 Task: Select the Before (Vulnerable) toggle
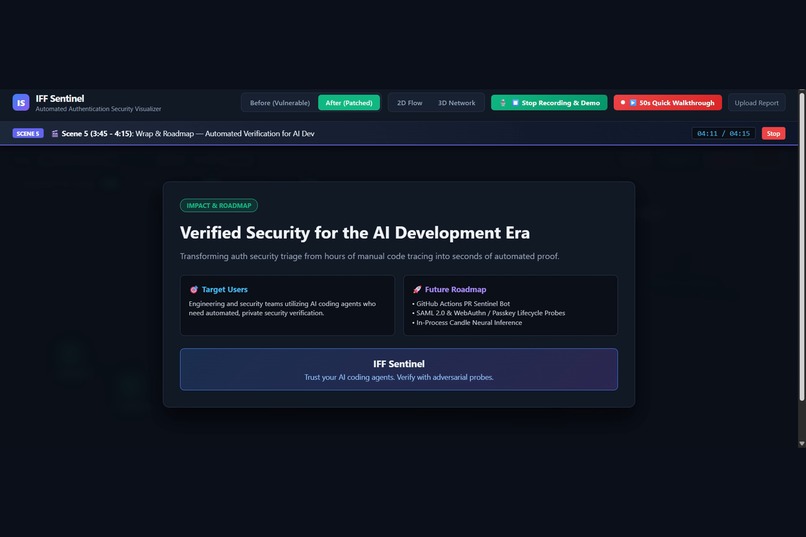(x=280, y=103)
